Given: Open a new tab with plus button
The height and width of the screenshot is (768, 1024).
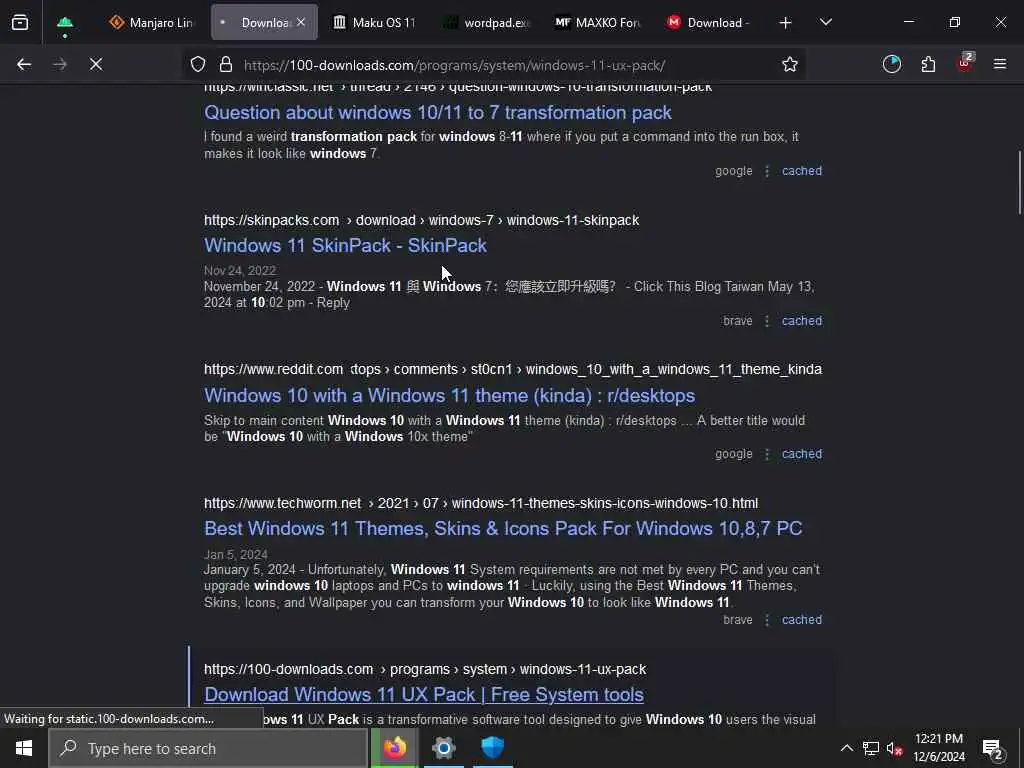Looking at the screenshot, I should [785, 23].
